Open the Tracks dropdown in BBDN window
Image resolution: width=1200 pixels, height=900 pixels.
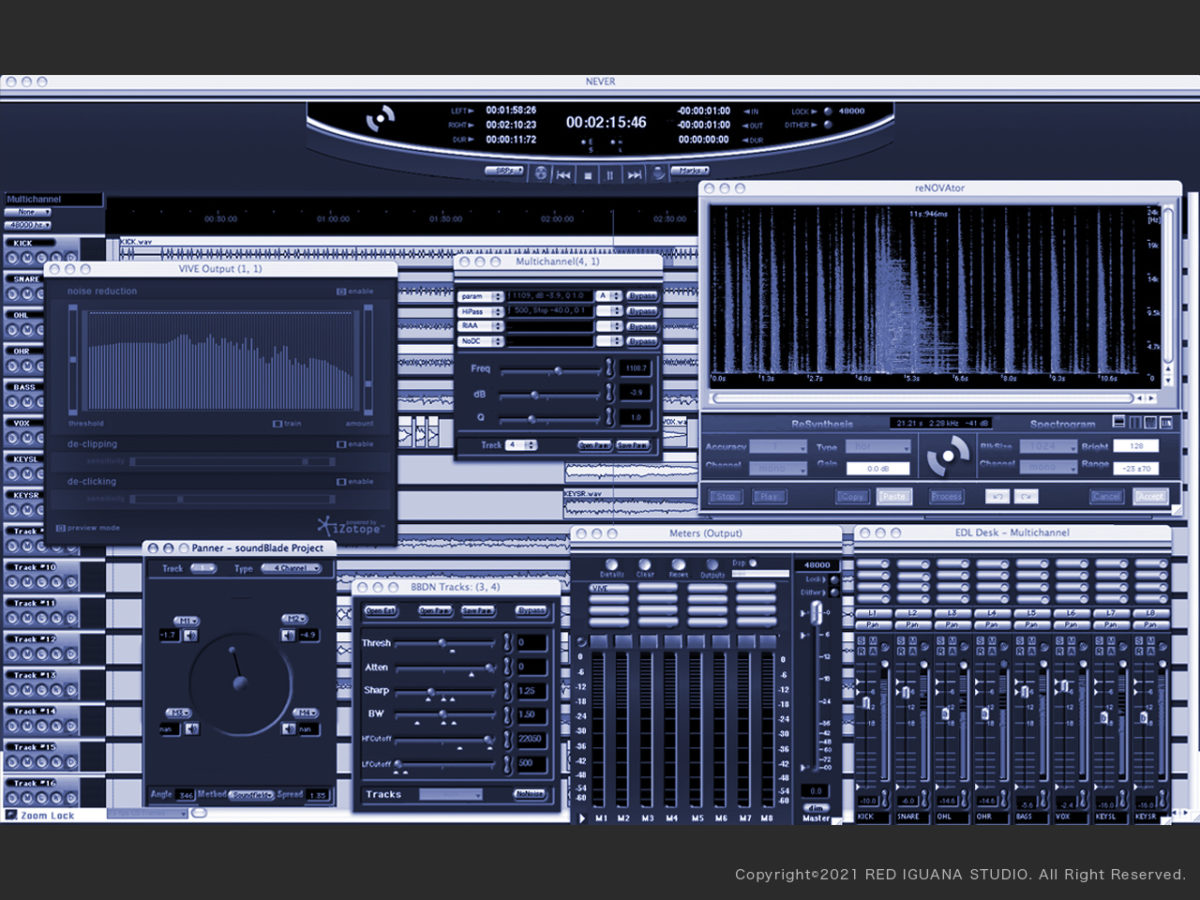(450, 795)
